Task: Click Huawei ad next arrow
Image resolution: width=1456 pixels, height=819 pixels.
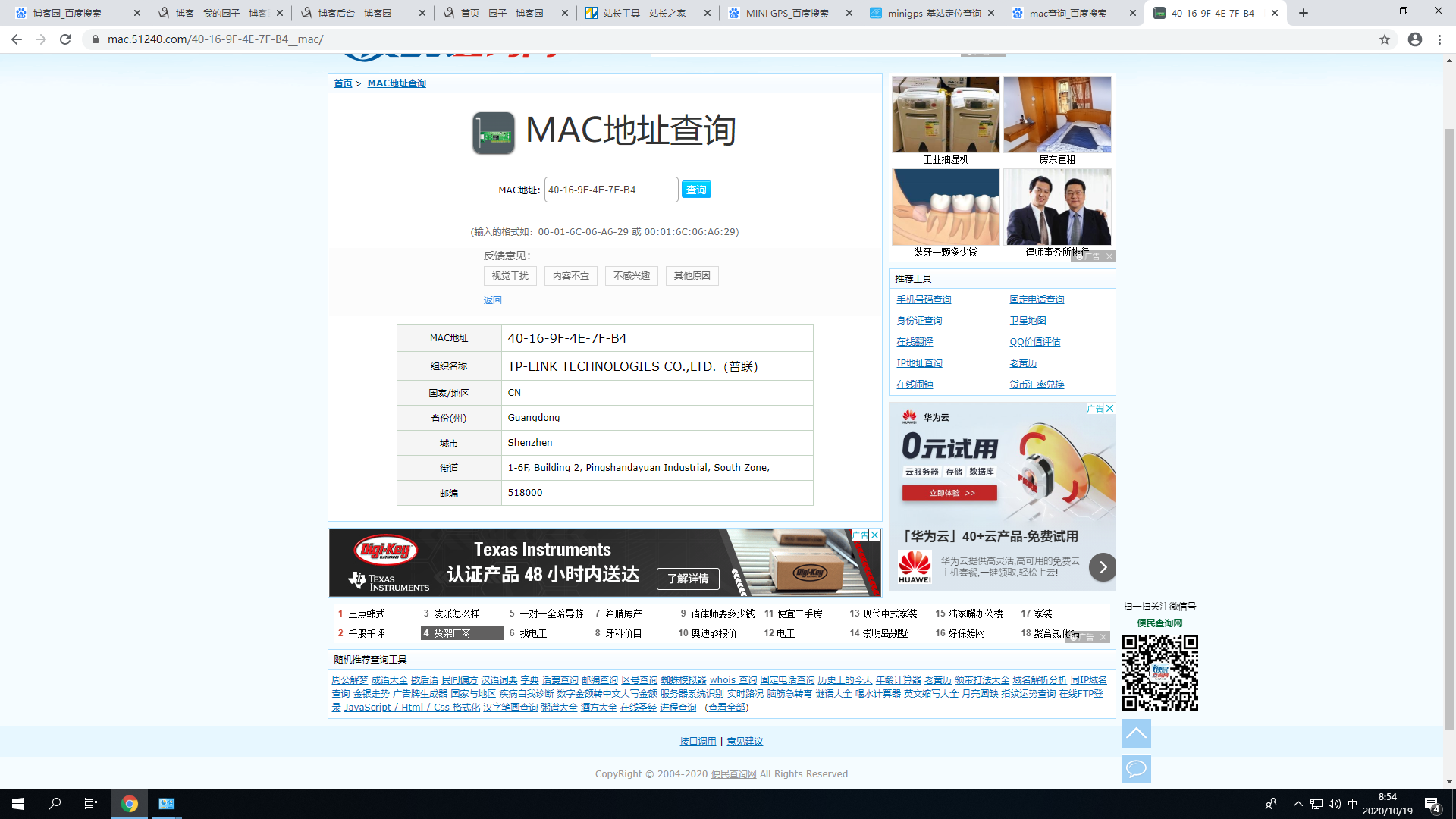Action: [1103, 567]
